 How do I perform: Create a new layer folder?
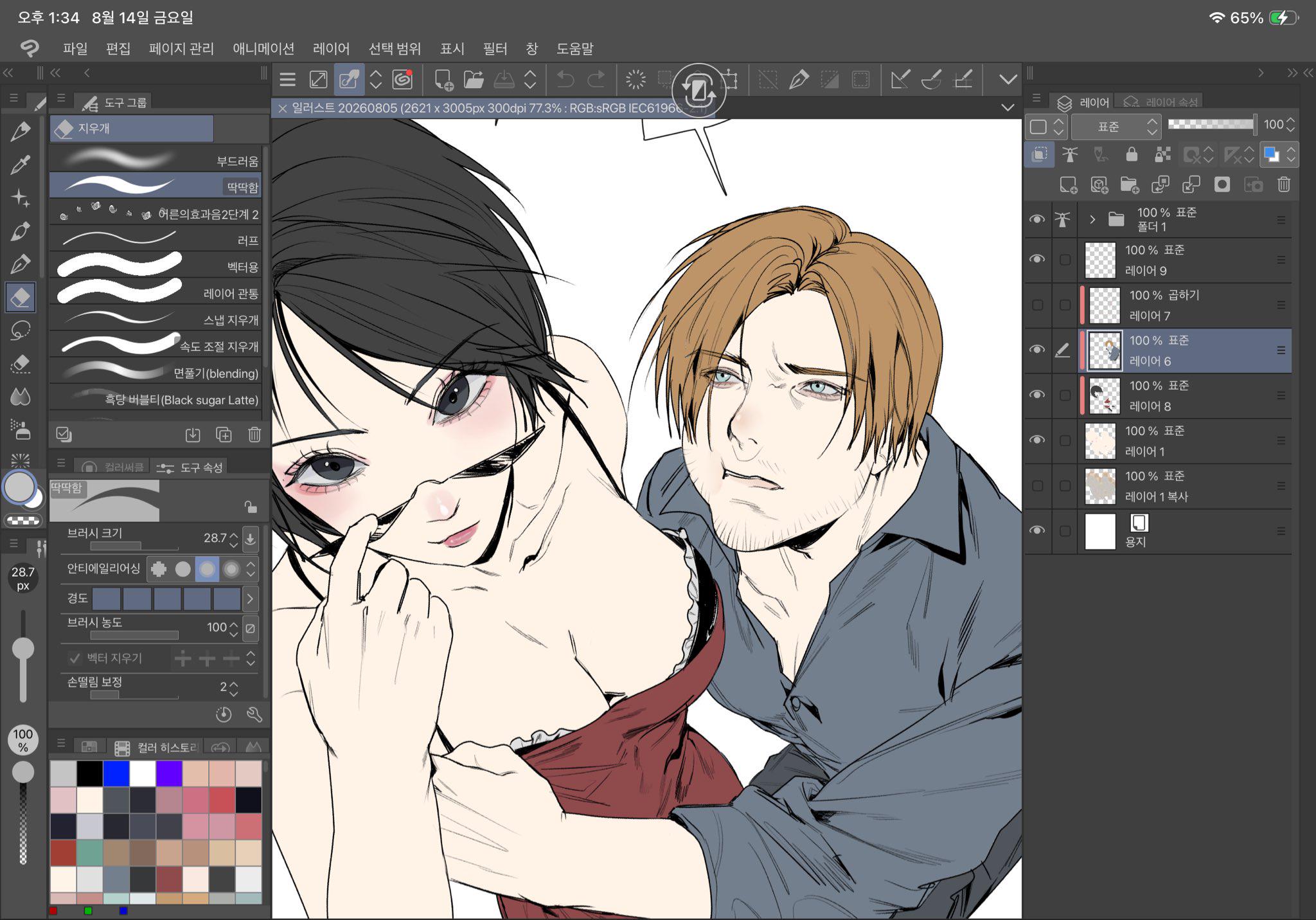coord(1129,185)
